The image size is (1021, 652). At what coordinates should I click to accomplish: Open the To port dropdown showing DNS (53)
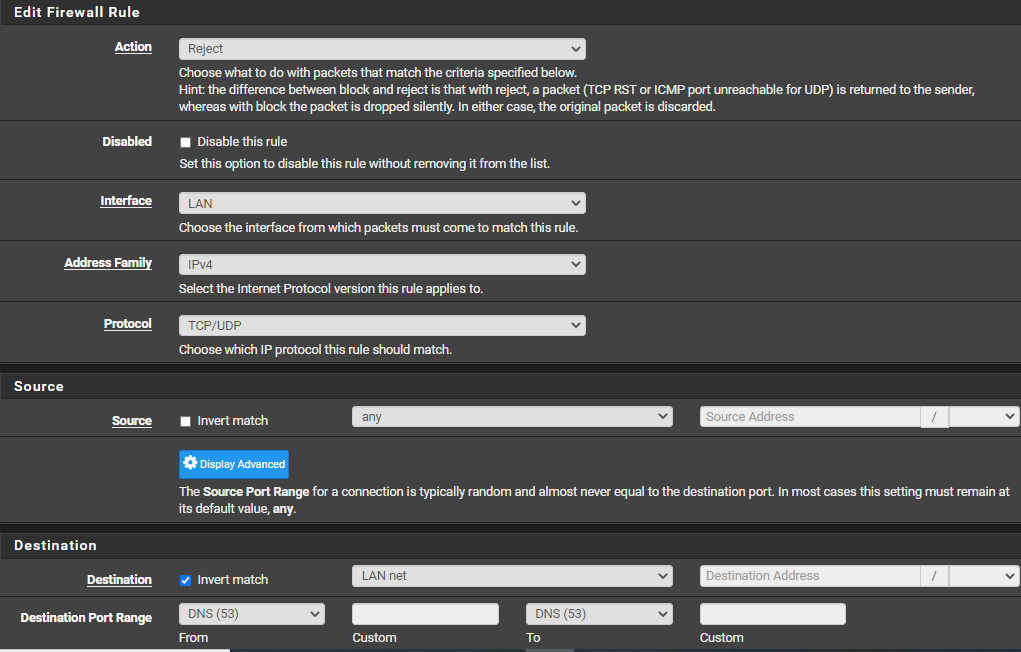599,614
